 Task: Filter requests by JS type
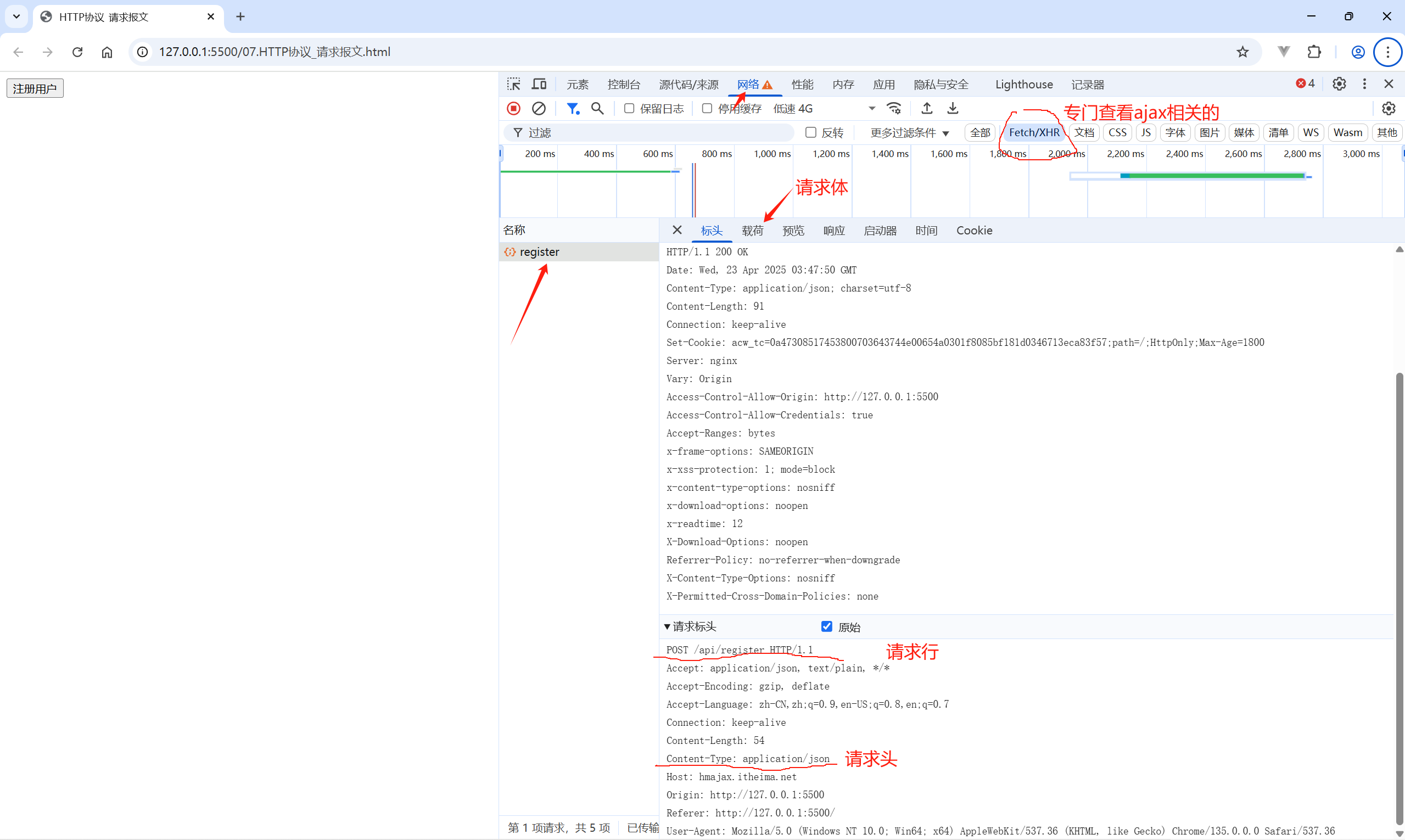click(x=1146, y=132)
